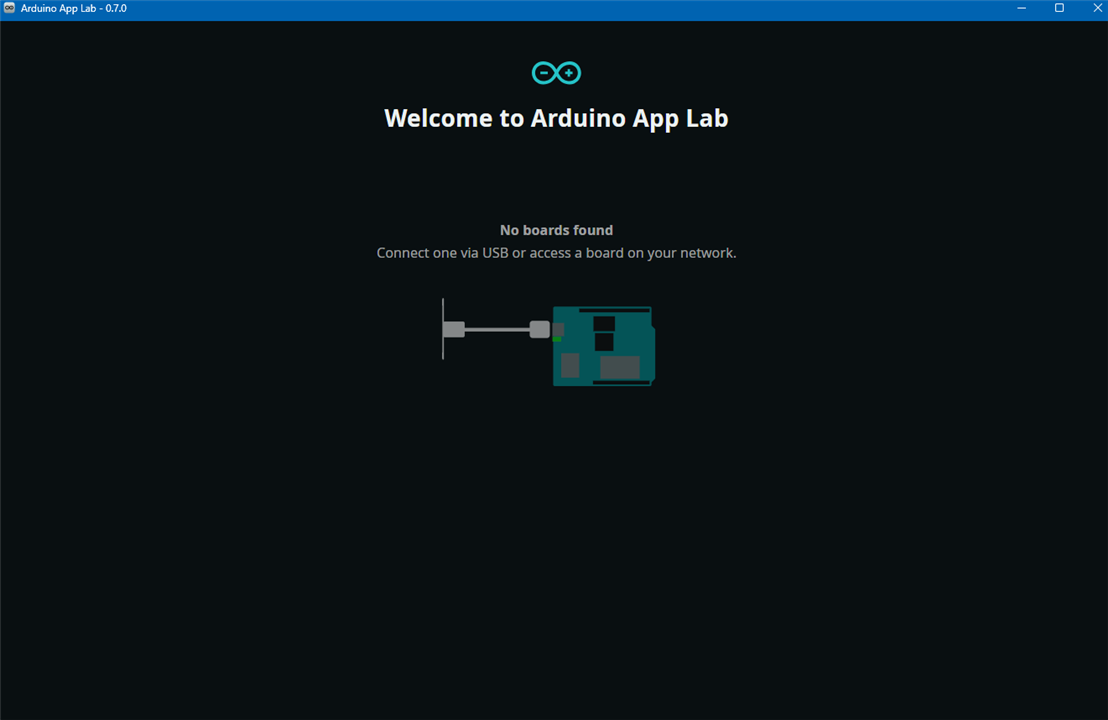
Task: Click the 'Welcome to Arduino App Lab' heading
Action: (556, 118)
